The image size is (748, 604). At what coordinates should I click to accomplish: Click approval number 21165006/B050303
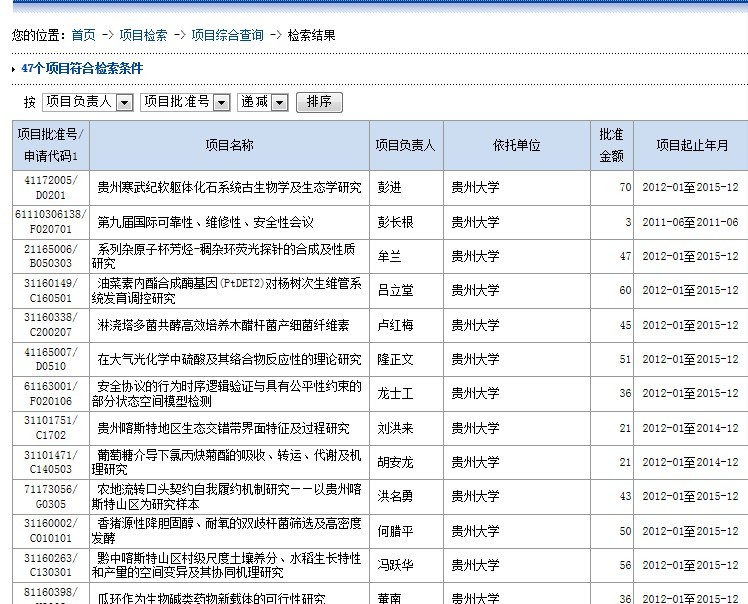pos(51,256)
